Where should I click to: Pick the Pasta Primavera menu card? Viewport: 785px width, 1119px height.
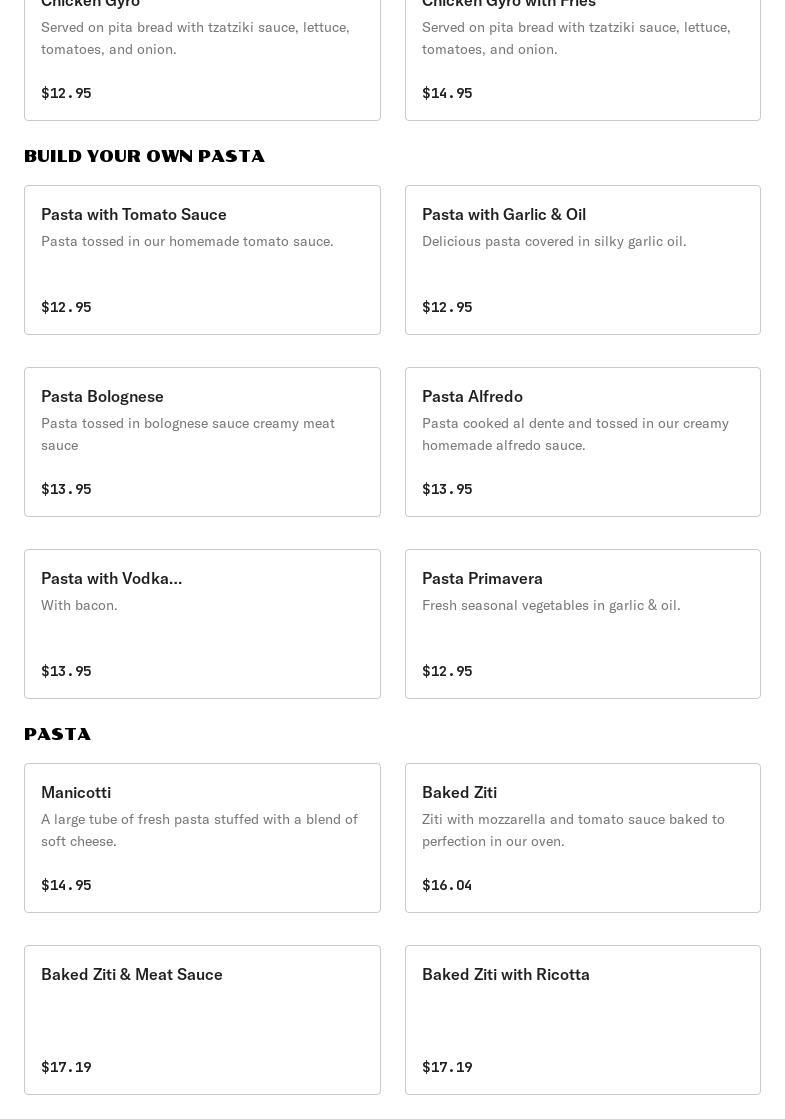point(582,623)
